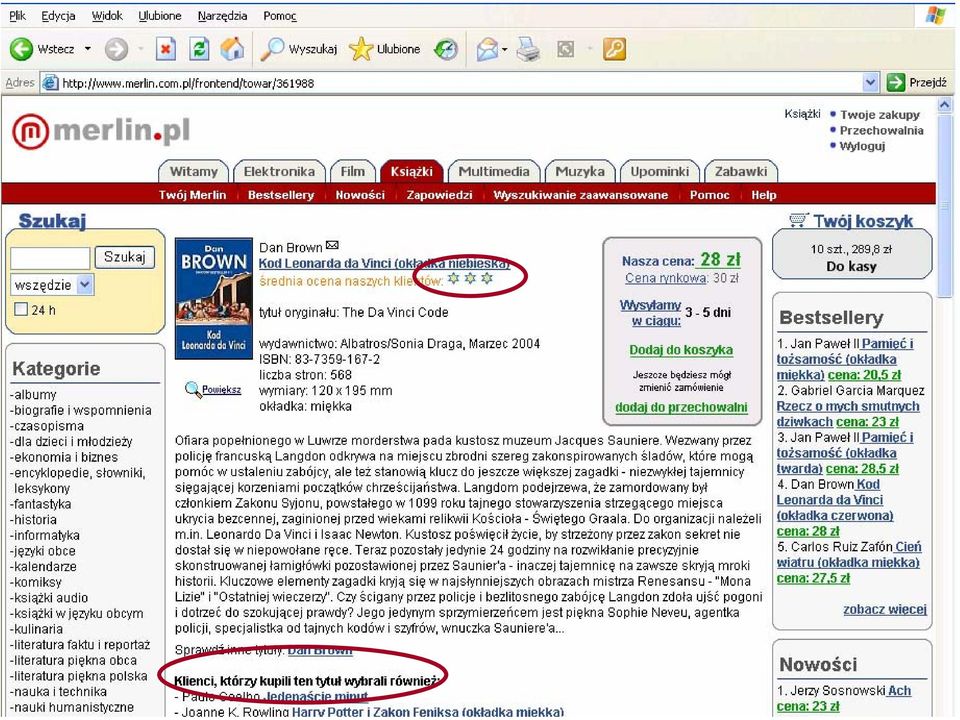The width and height of the screenshot is (960, 720).
Task: Open the fantastyka category
Action: pyautogui.click(x=41, y=504)
